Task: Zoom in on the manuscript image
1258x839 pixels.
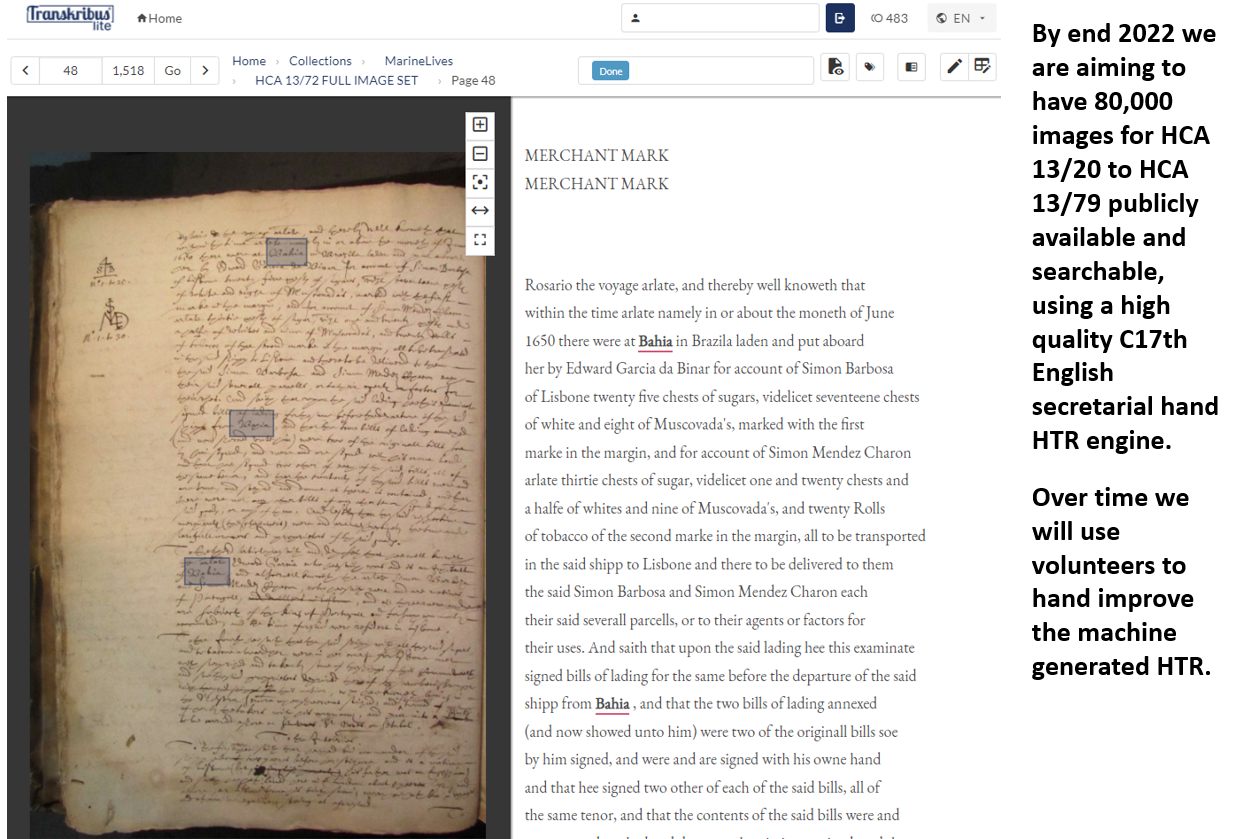Action: [x=480, y=125]
